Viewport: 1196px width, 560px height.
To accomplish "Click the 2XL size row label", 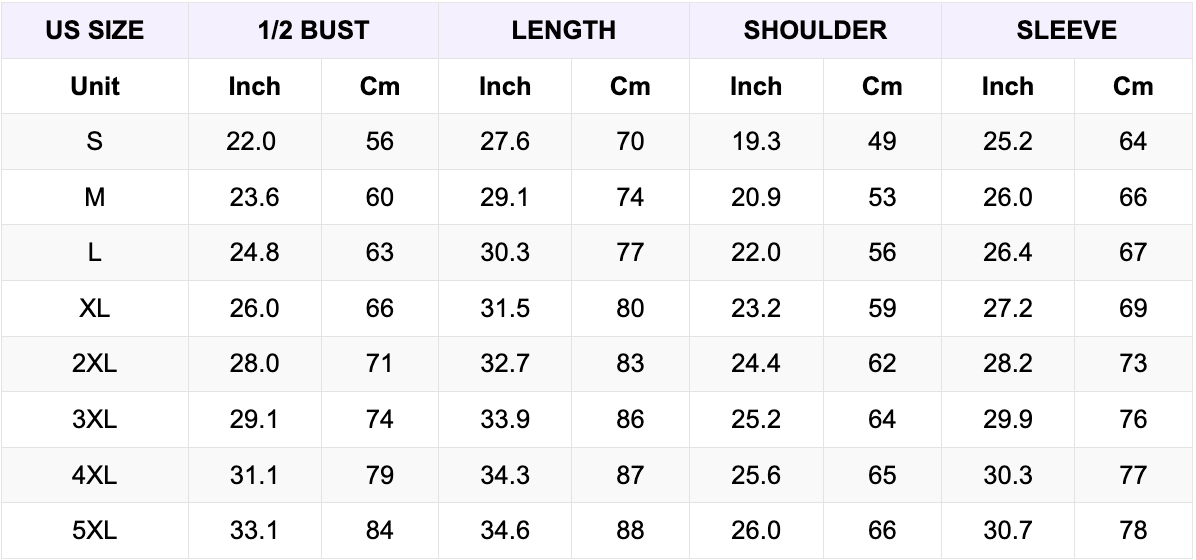I will (x=95, y=364).
